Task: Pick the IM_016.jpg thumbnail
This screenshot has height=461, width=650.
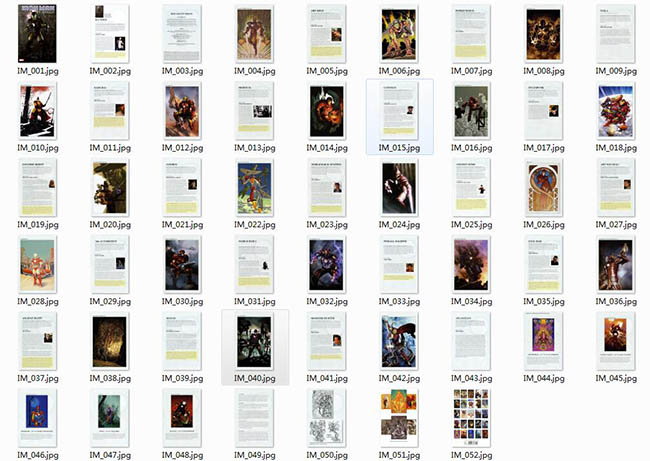Action: coord(471,111)
